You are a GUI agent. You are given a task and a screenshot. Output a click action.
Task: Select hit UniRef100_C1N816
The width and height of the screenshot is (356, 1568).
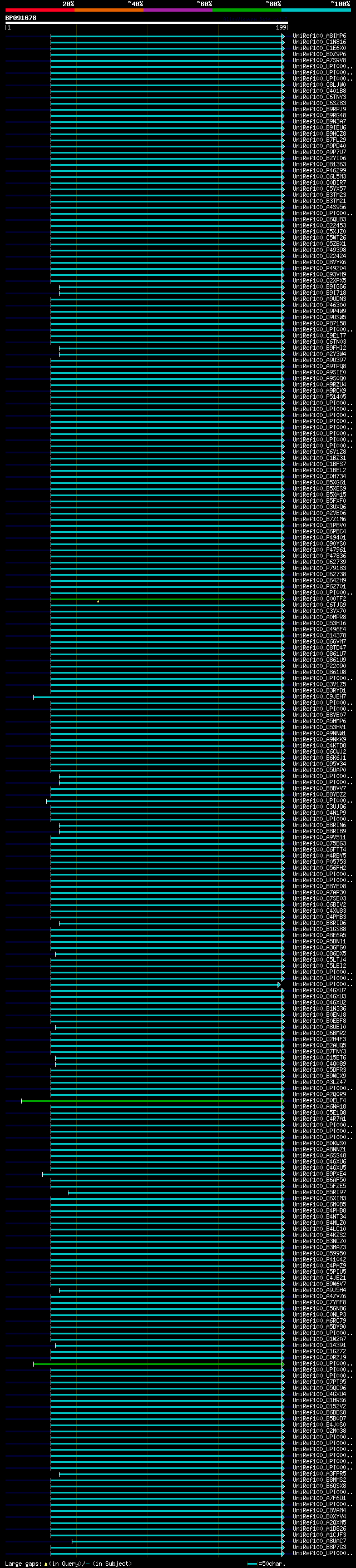tap(319, 42)
